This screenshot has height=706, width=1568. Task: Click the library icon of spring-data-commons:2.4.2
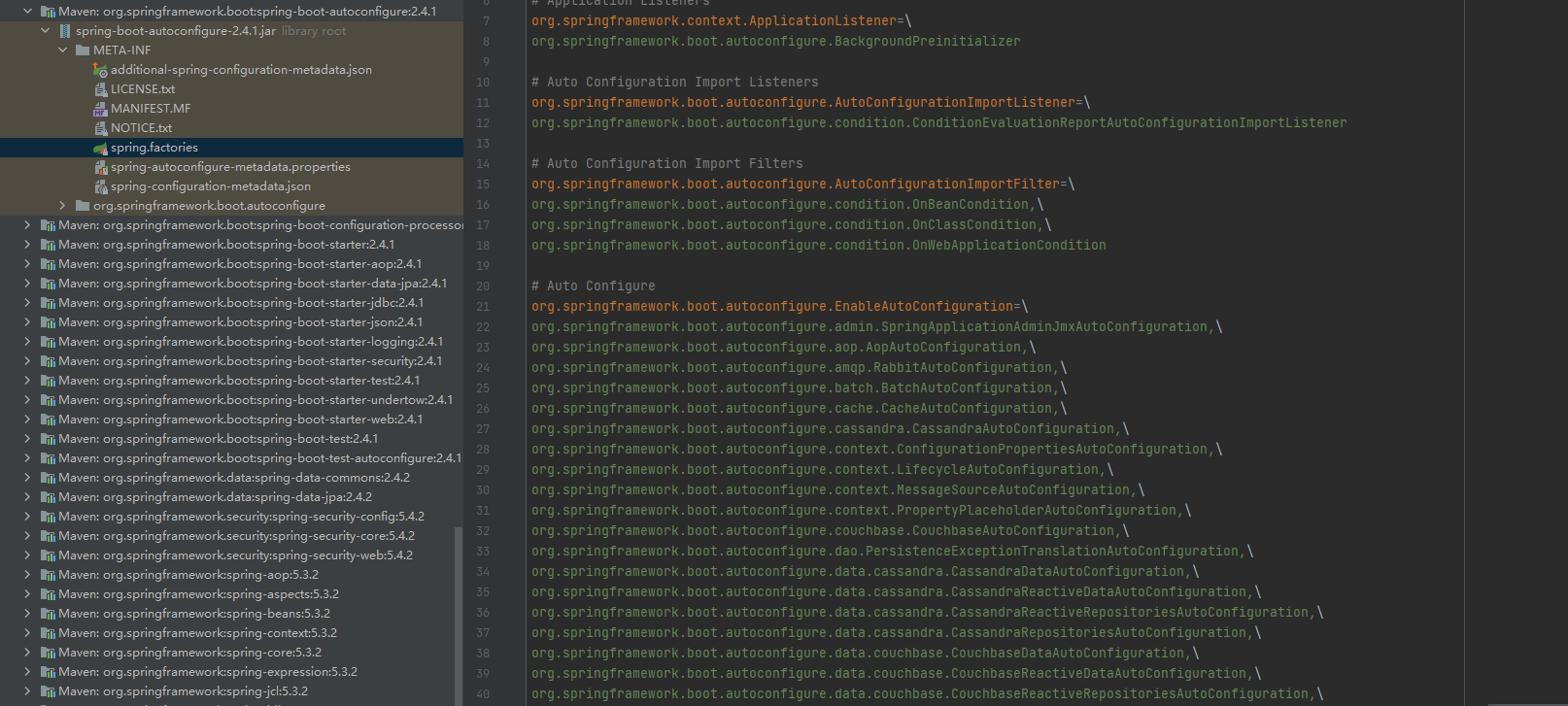(48, 478)
